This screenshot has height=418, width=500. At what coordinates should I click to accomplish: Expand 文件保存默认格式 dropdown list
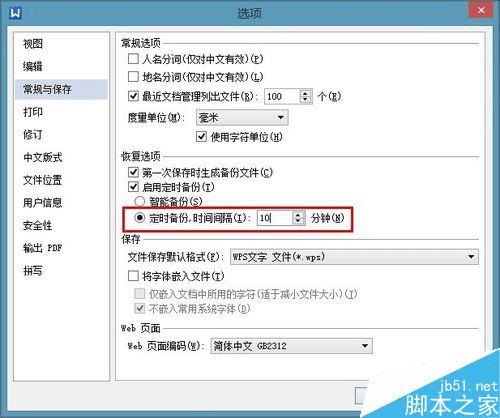click(354, 257)
